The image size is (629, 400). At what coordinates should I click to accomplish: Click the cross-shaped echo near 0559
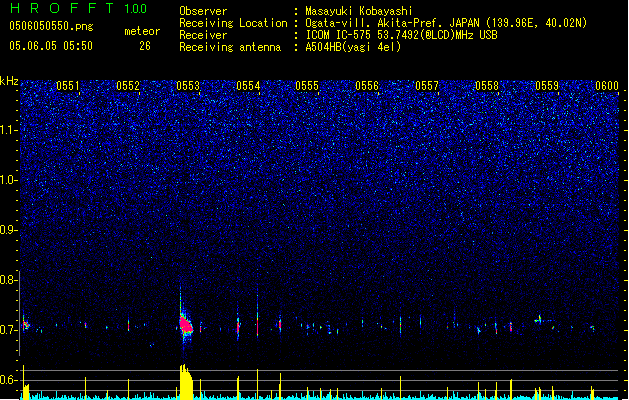[540, 320]
